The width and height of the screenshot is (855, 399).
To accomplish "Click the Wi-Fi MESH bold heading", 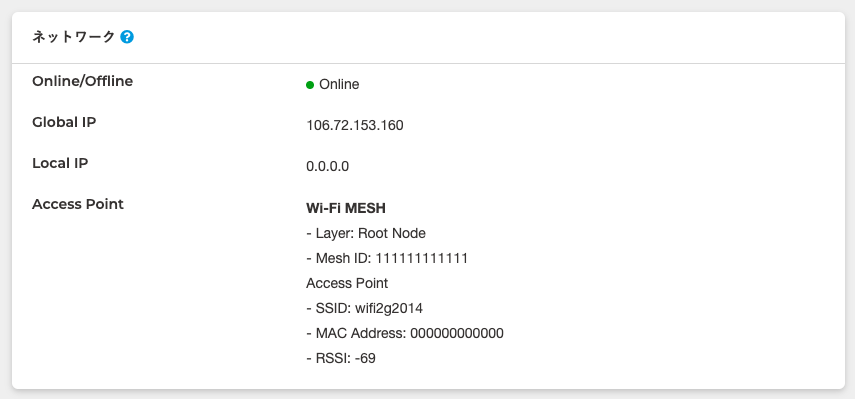I will pos(346,208).
